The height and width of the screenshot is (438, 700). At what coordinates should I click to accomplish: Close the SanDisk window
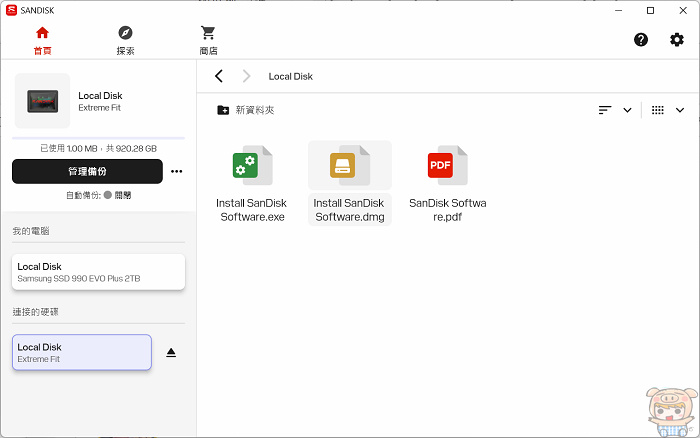[683, 10]
